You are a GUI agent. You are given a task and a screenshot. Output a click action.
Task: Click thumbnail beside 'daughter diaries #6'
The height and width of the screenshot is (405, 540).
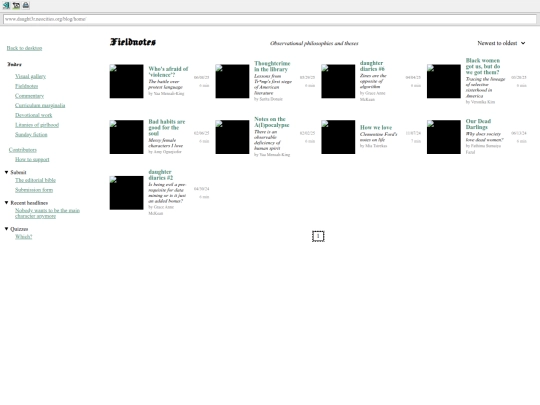coord(338,81)
